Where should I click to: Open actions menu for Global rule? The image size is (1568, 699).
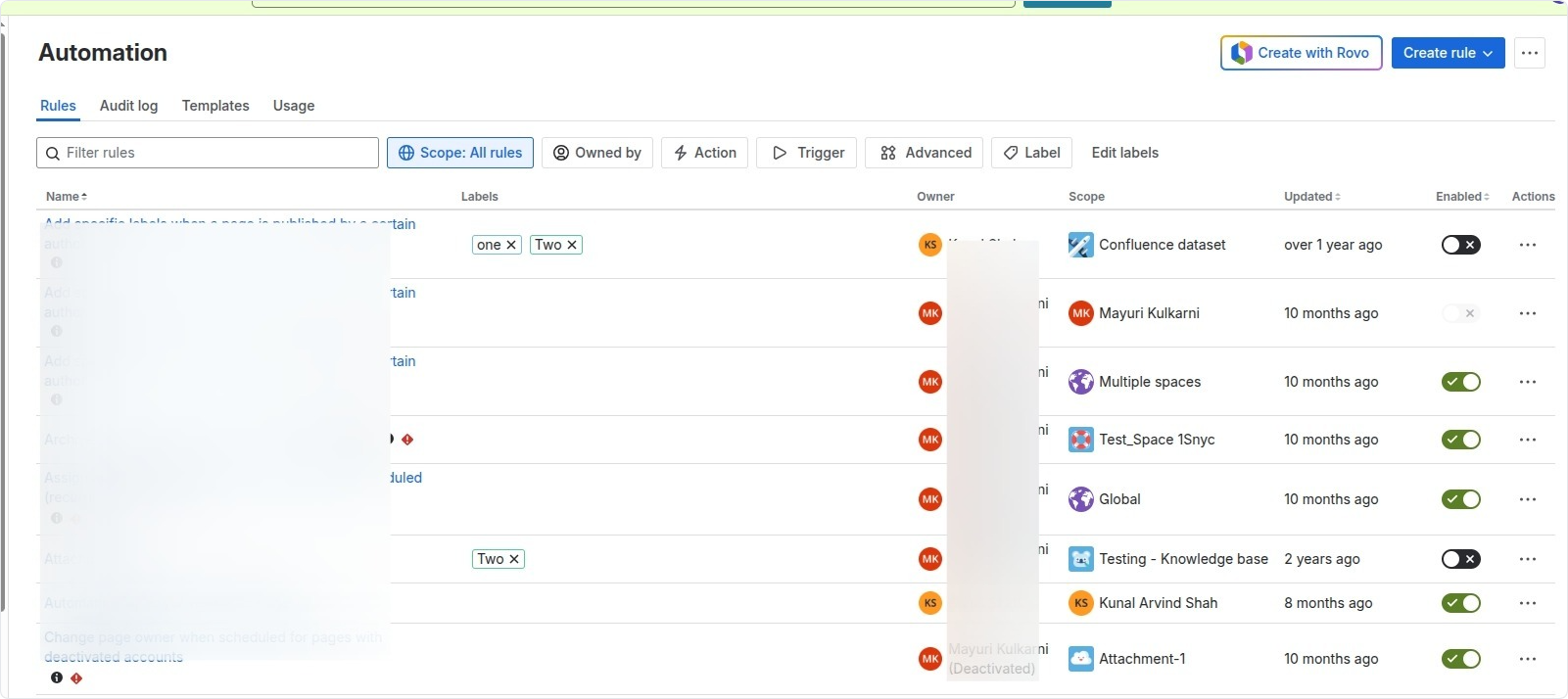[x=1527, y=499]
